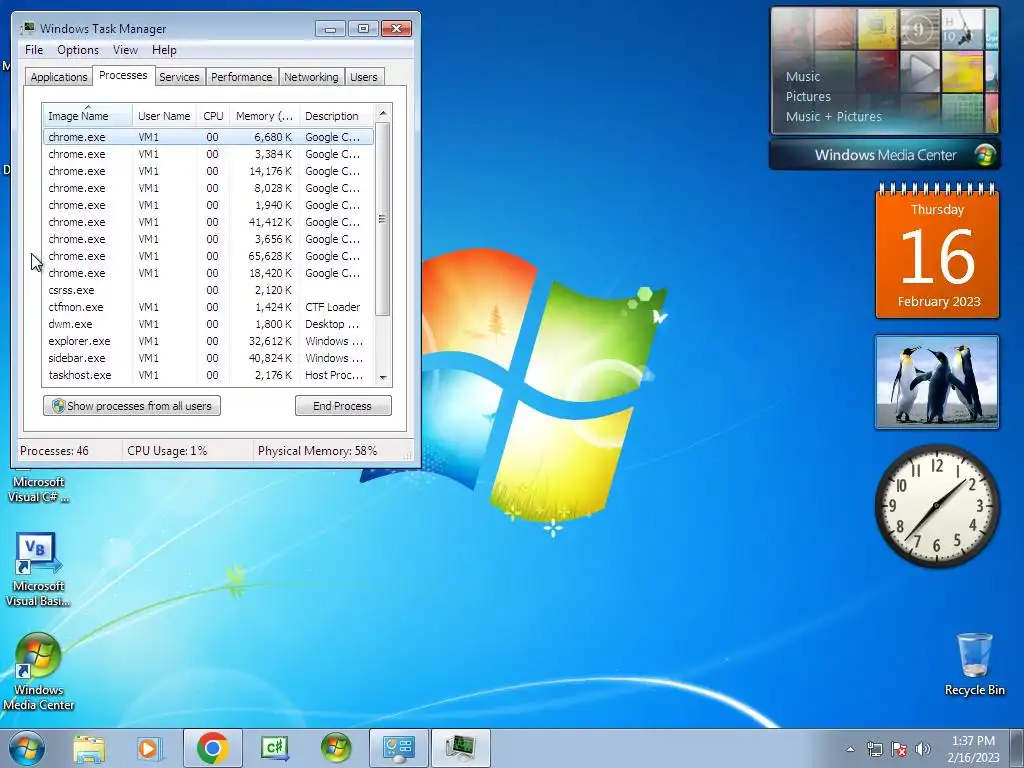Select the ctfmon.exe process row
Image resolution: width=1024 pixels, height=768 pixels.
click(208, 307)
